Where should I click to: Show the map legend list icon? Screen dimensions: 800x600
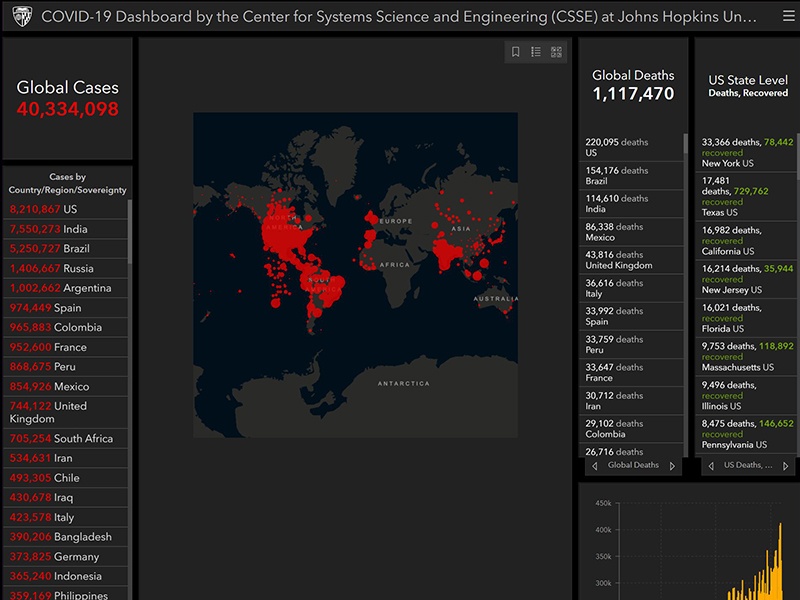(536, 52)
